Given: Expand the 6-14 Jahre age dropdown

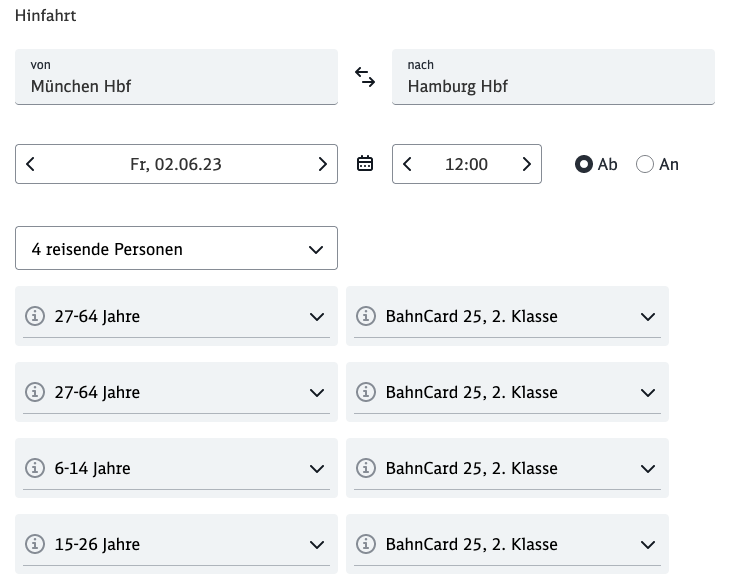Looking at the screenshot, I should pos(317,469).
